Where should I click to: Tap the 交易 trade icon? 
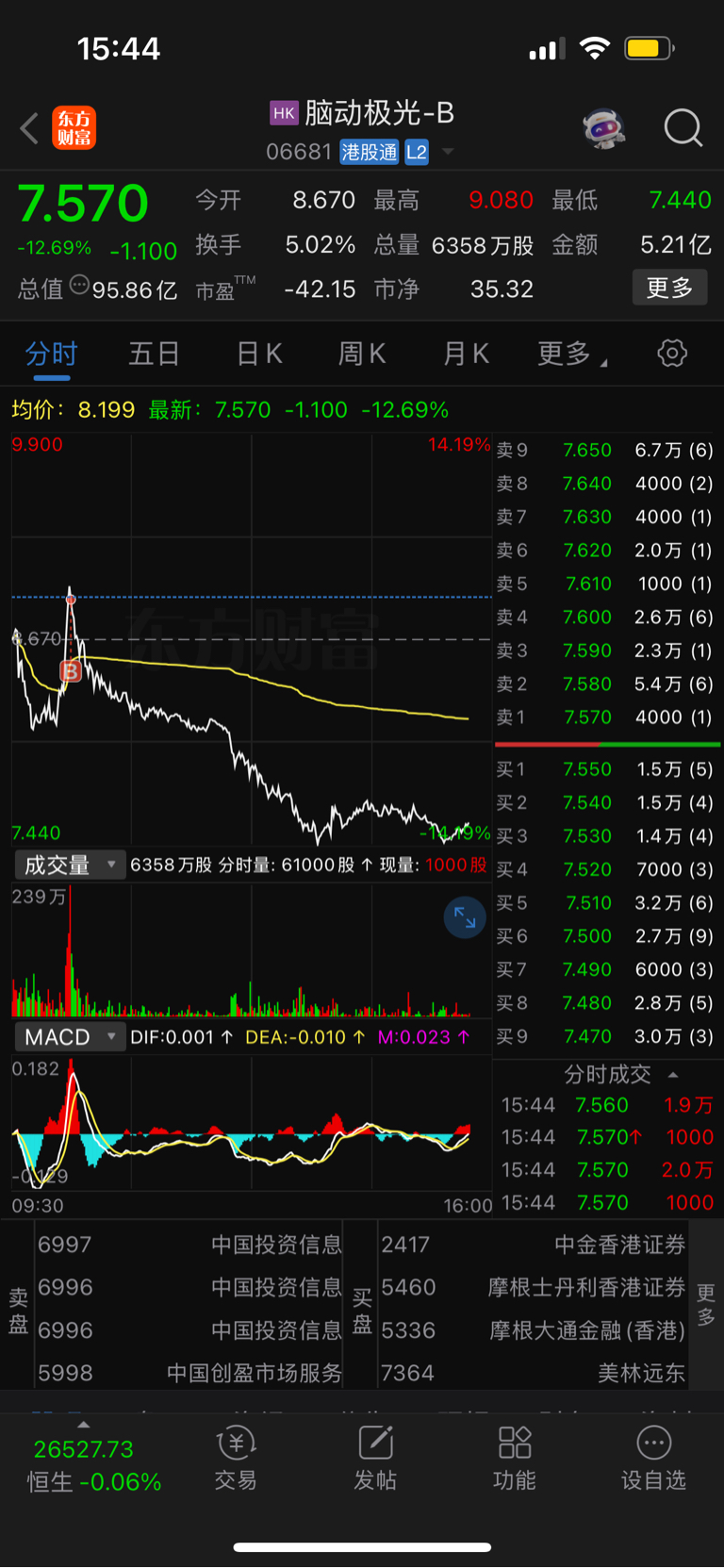pos(236,1459)
